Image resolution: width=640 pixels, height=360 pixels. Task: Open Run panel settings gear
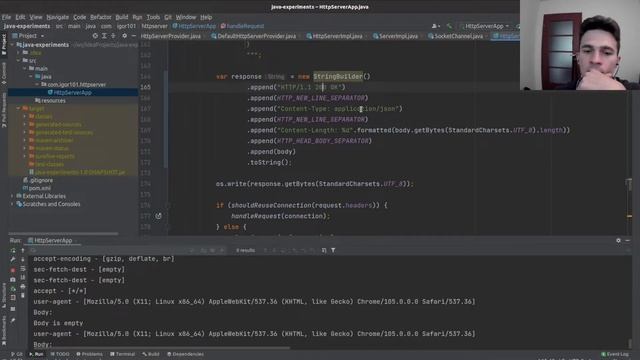click(618, 241)
